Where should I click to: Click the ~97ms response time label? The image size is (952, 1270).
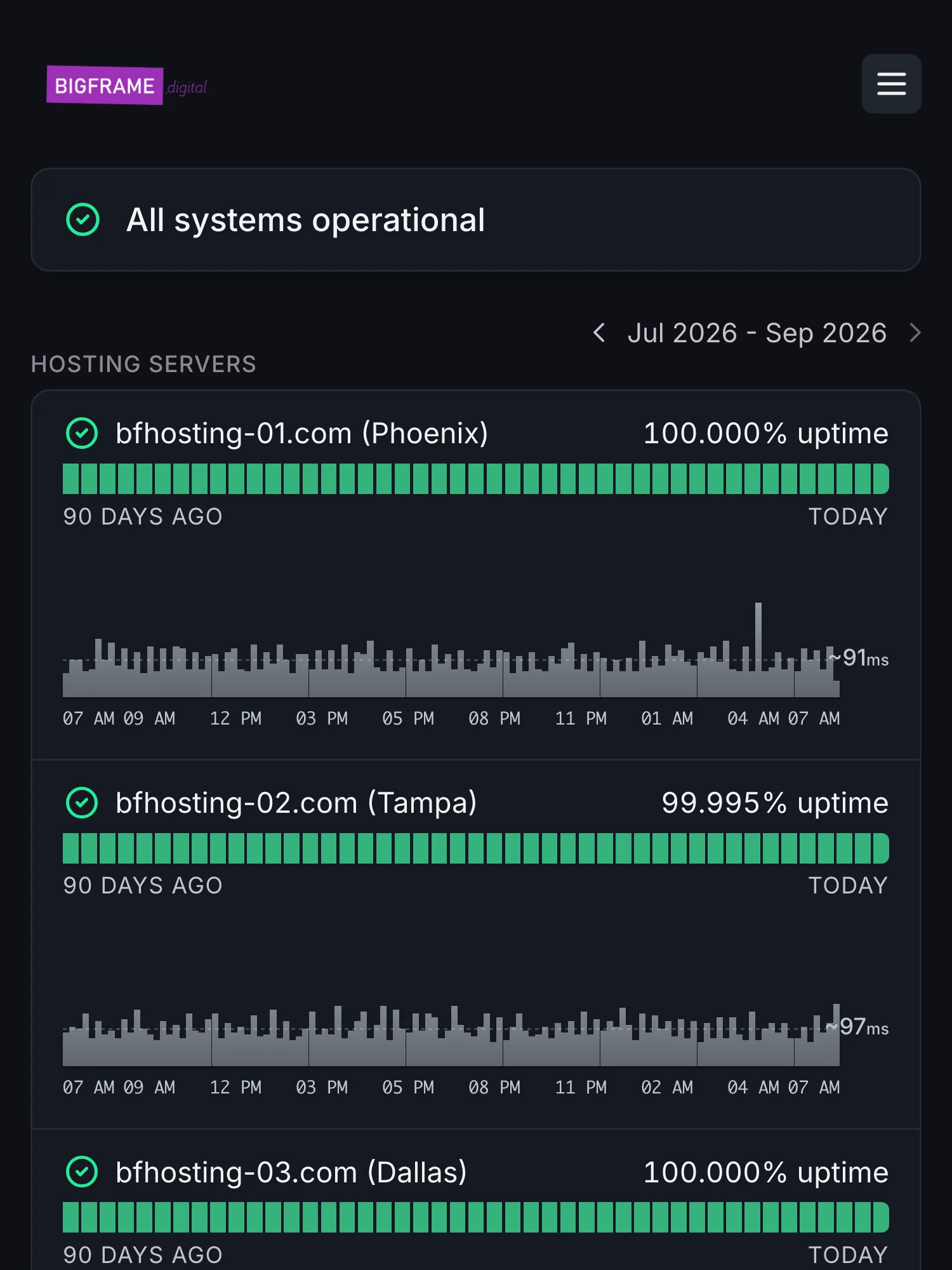tap(857, 1027)
